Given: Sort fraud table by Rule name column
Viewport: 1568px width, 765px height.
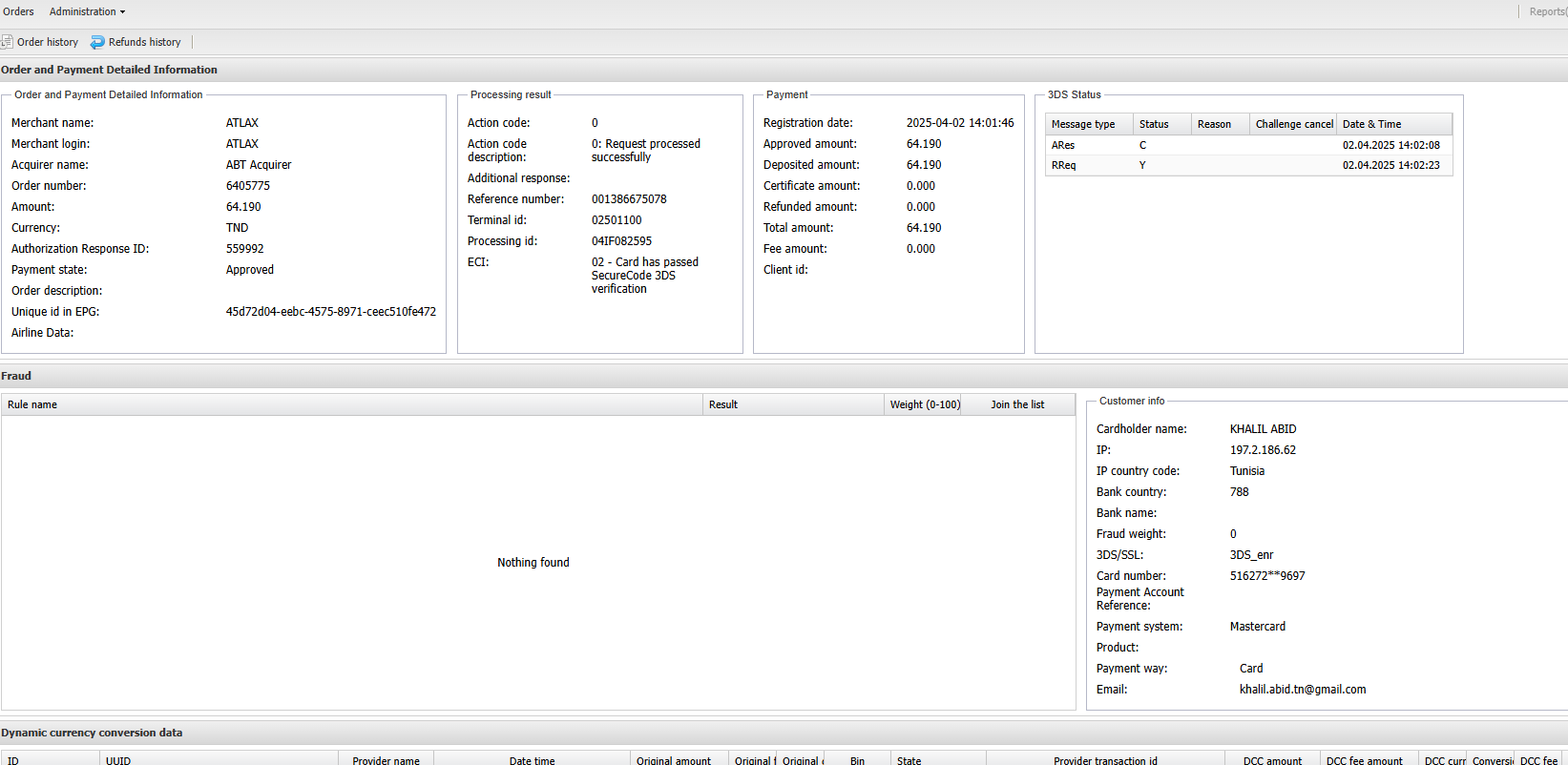Looking at the screenshot, I should 32,404.
